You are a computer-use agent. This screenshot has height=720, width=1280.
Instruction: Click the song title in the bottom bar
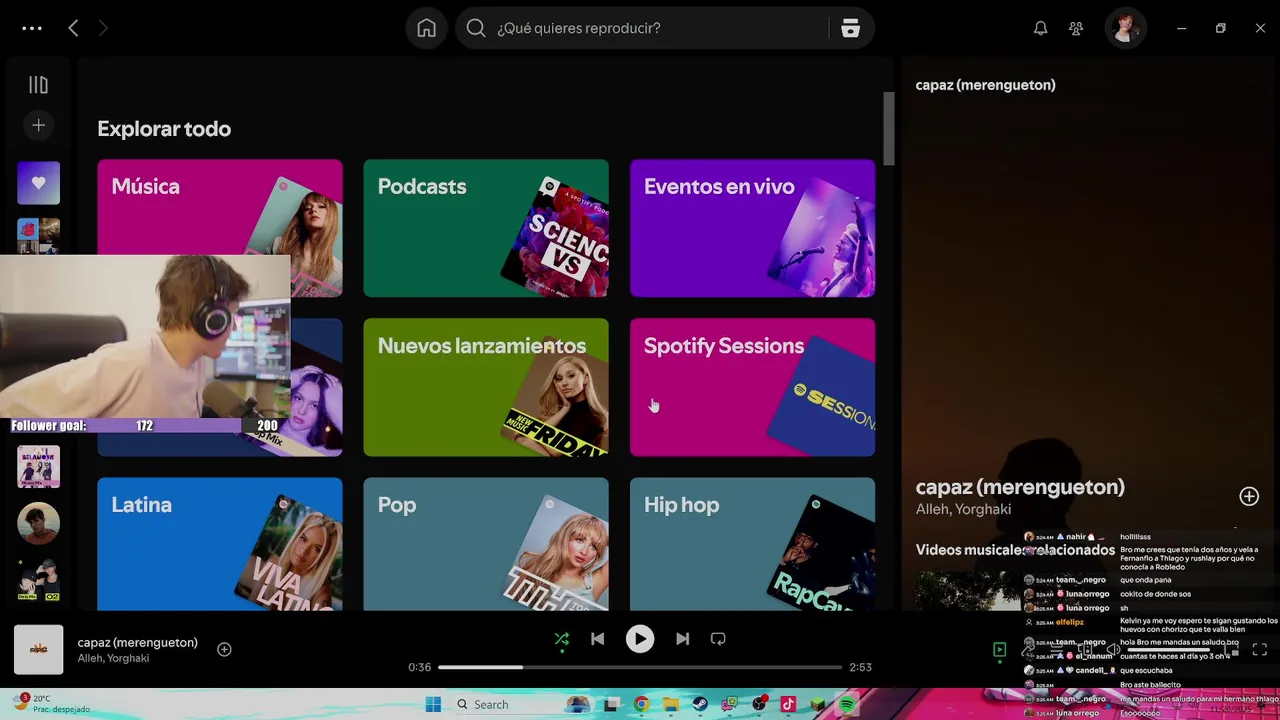tap(137, 642)
